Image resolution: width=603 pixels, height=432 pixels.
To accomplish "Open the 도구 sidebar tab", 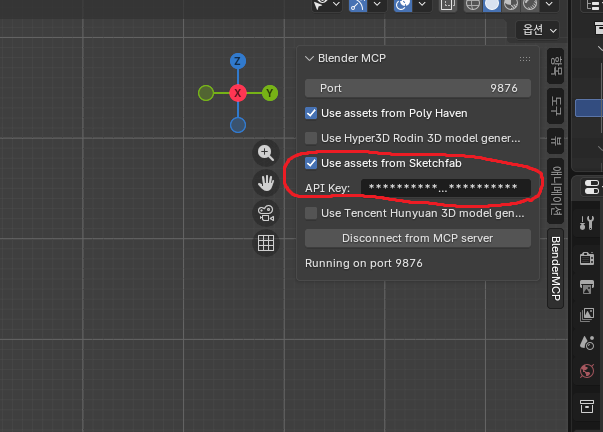I will click(x=556, y=106).
